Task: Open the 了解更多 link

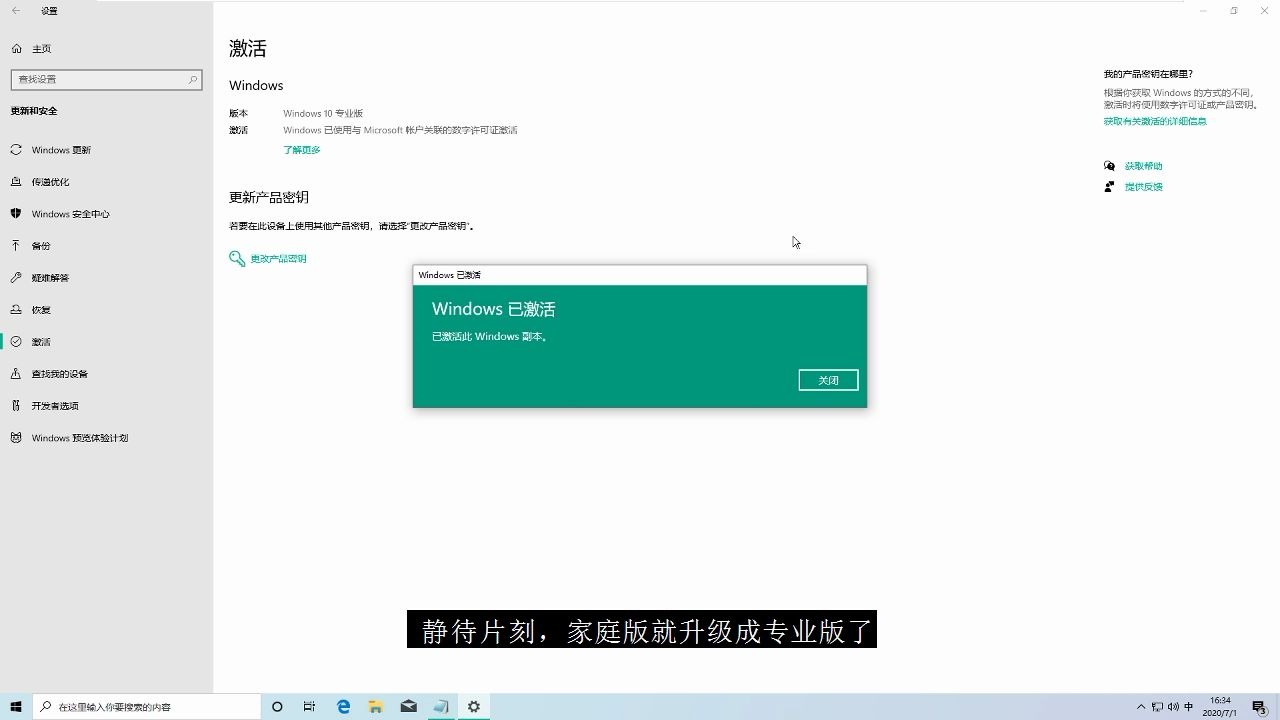Action: coord(302,150)
